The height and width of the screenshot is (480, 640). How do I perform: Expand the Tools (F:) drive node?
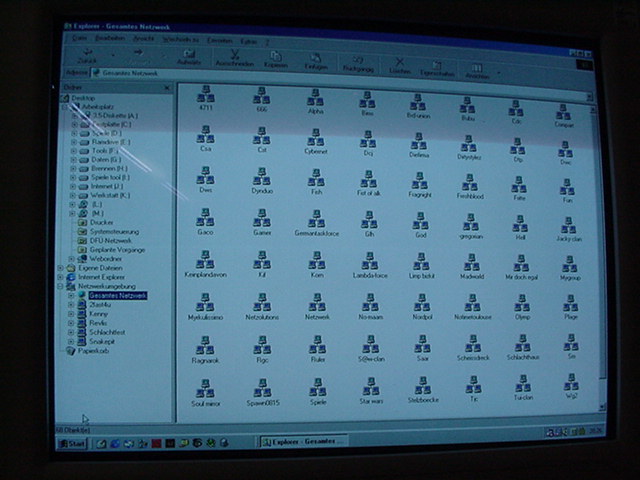pos(73,151)
